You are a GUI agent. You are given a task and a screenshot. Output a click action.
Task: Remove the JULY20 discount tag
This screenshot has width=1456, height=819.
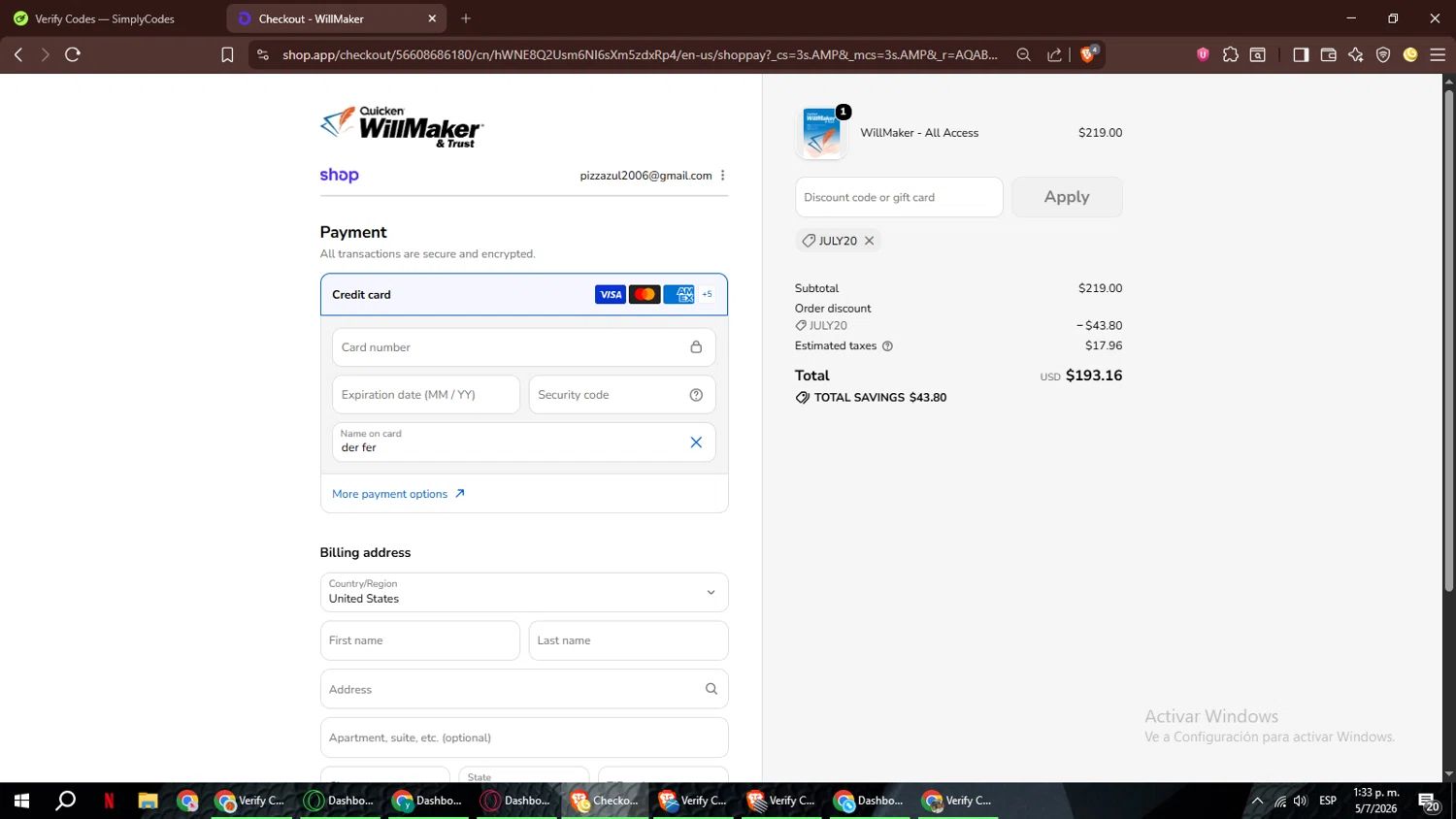(869, 241)
